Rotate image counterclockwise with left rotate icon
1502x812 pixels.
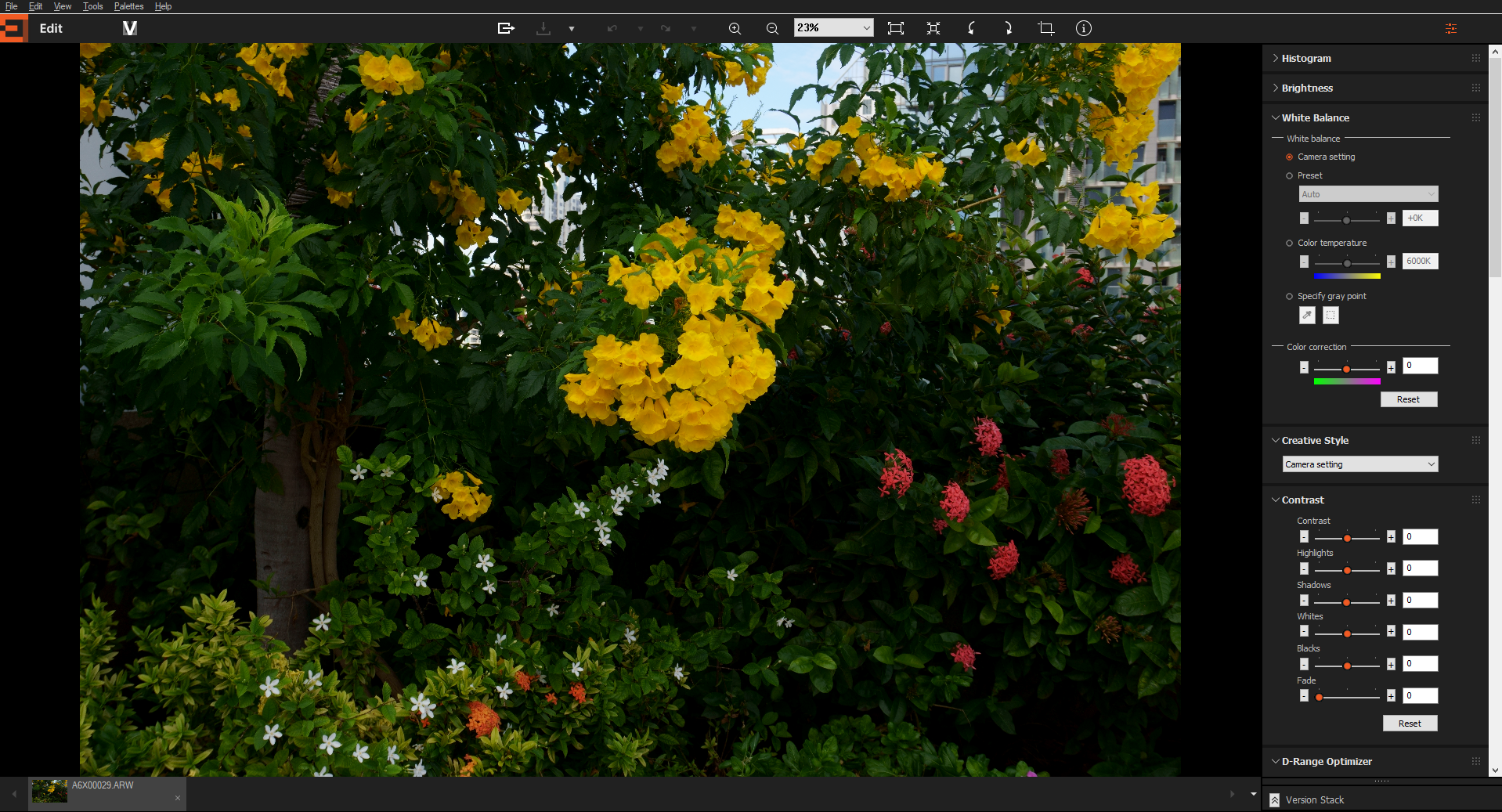(x=971, y=28)
